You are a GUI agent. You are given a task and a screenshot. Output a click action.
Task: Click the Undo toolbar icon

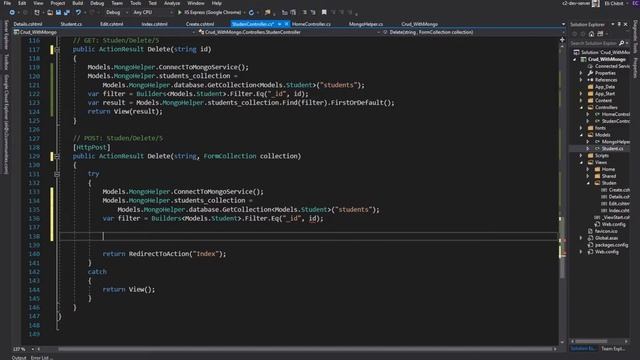pyautogui.click(x=78, y=13)
